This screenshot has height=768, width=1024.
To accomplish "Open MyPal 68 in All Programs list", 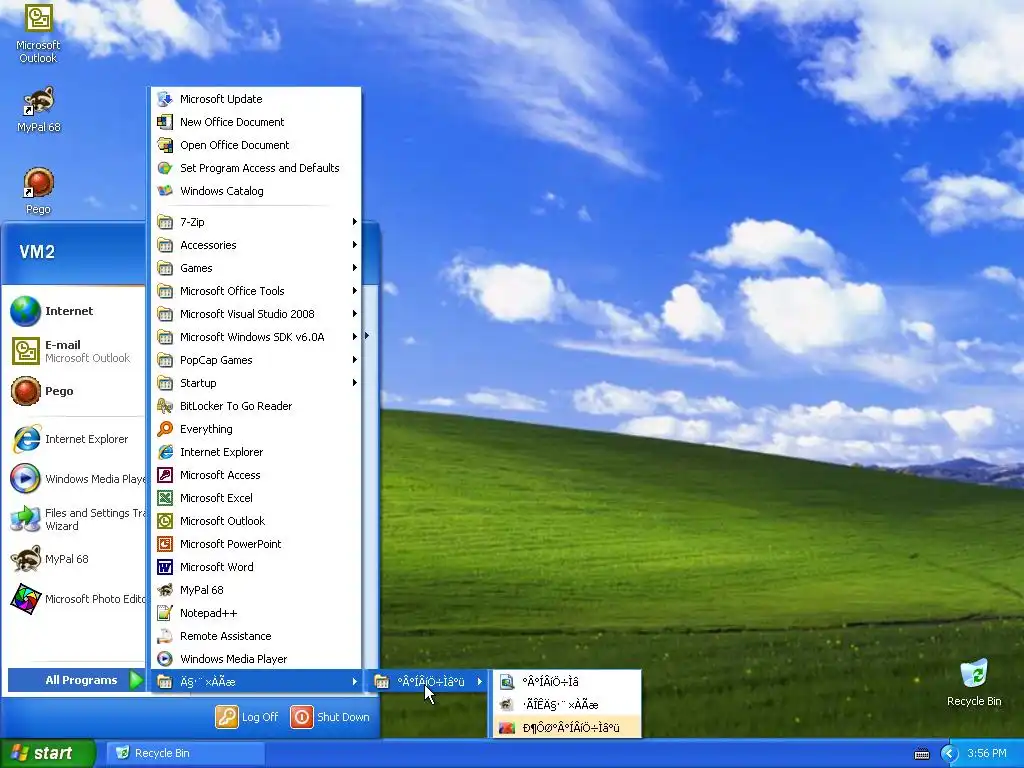I will [256, 590].
